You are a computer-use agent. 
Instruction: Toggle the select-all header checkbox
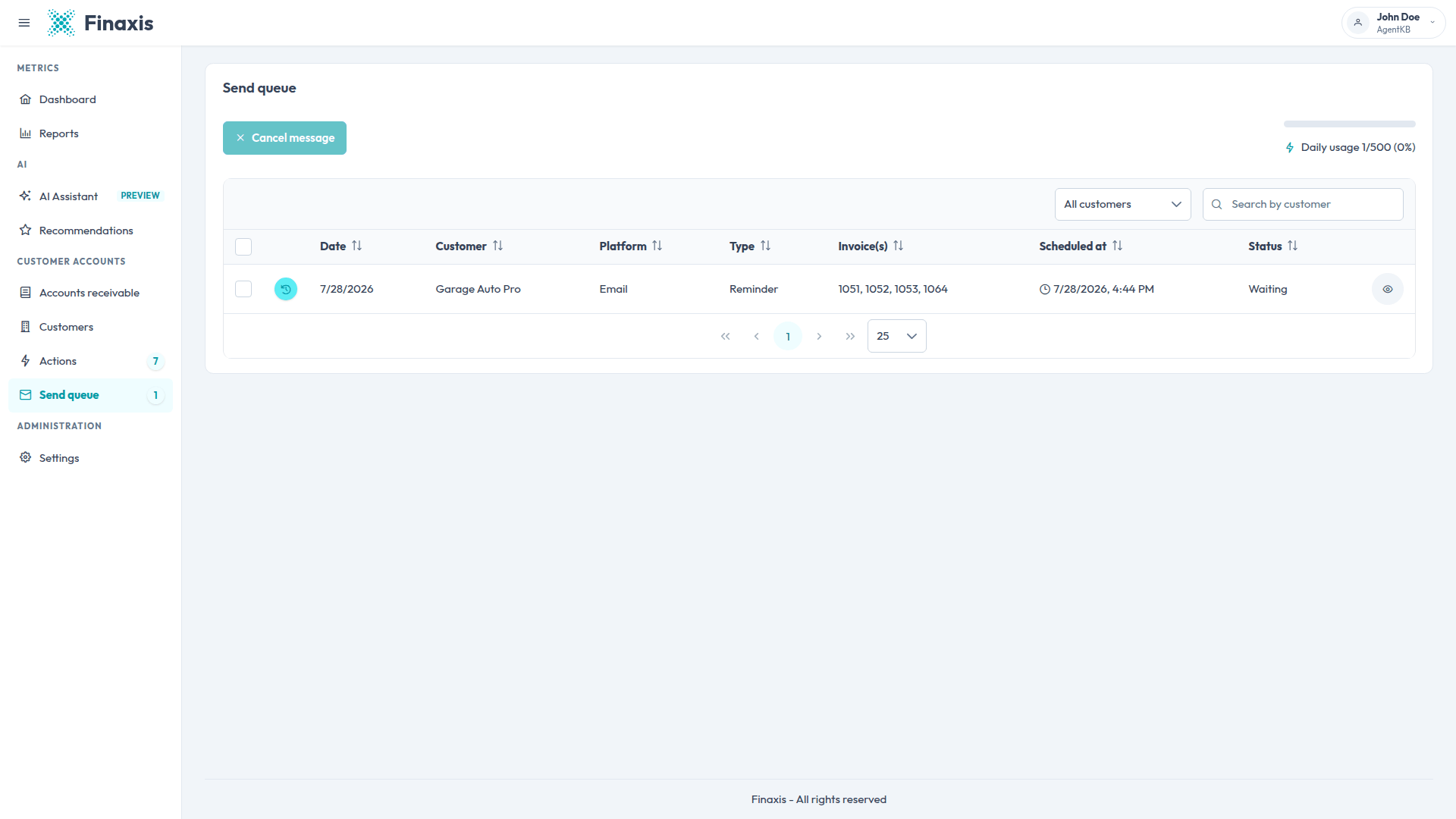pyautogui.click(x=243, y=246)
